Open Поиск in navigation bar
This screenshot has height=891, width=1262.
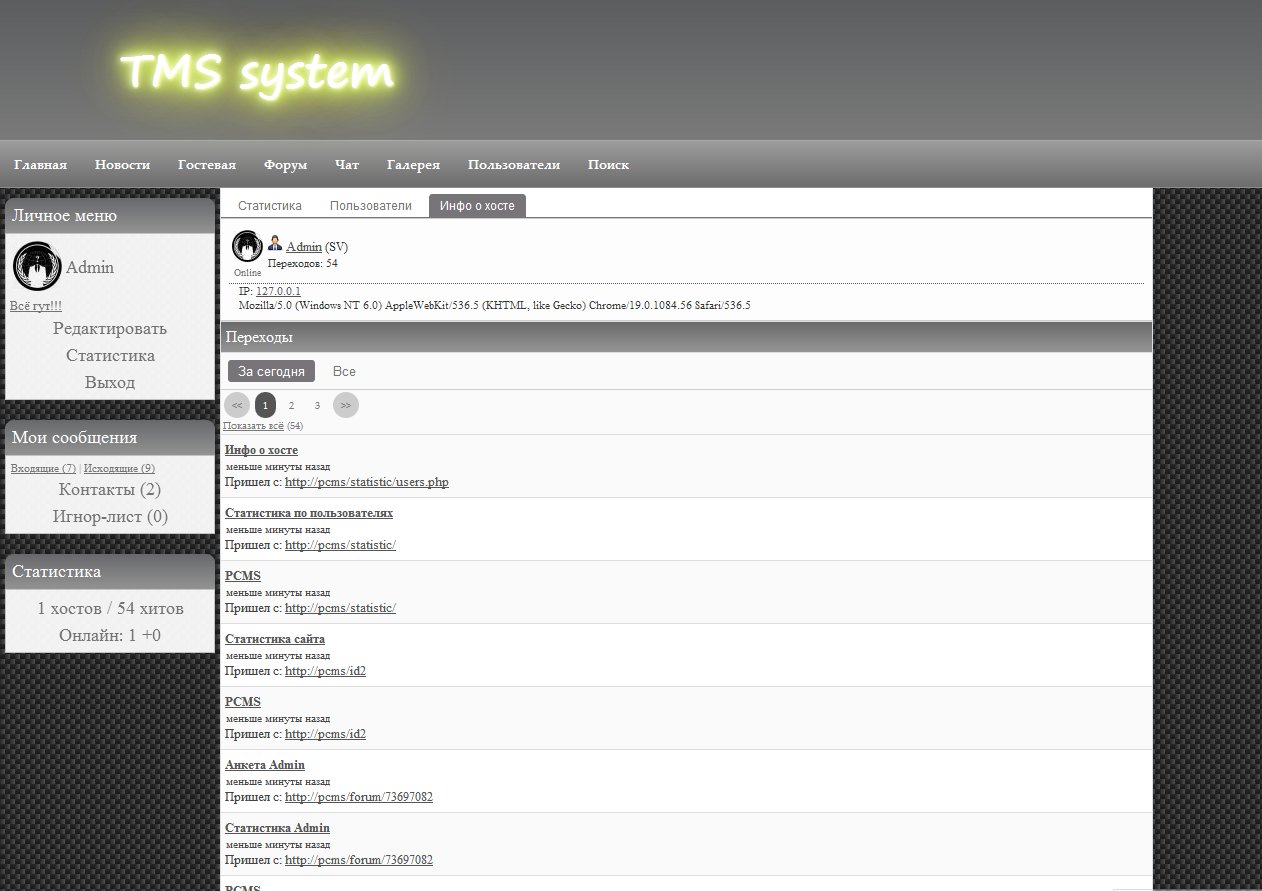click(x=609, y=165)
